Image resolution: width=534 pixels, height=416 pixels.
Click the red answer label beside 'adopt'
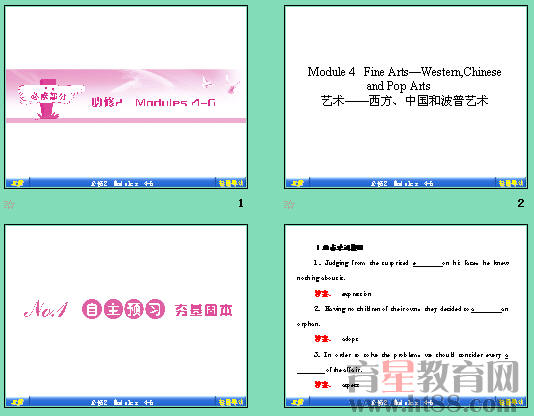322,339
